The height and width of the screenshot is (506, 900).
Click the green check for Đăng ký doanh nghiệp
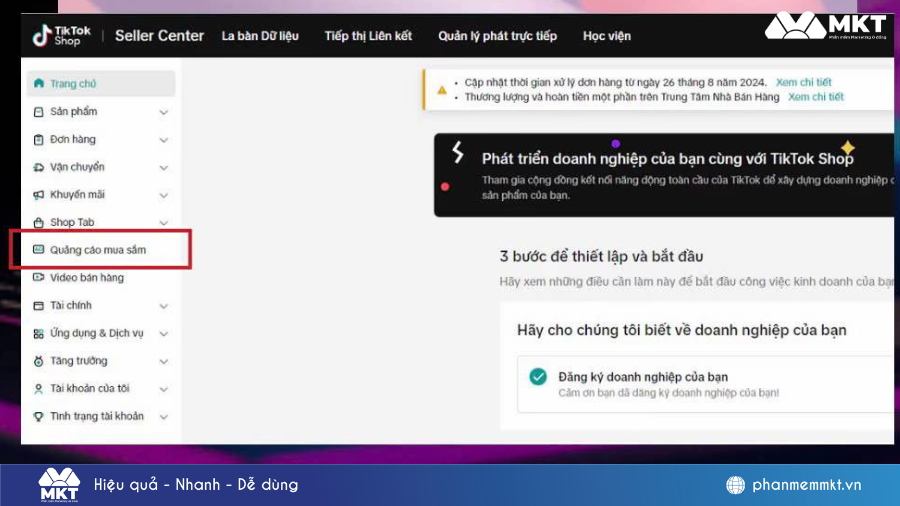pos(538,377)
